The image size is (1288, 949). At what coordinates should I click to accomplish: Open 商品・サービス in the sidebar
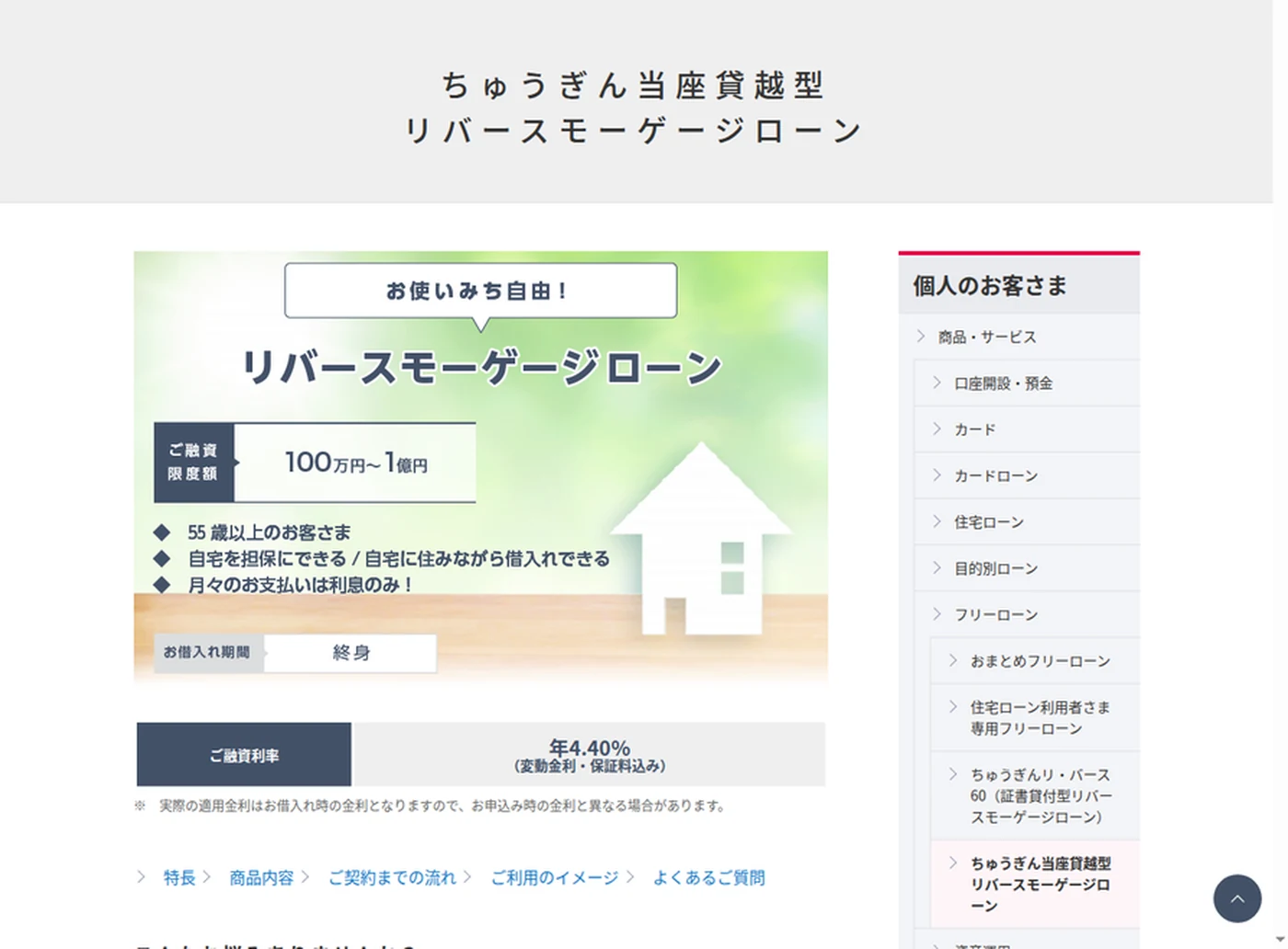(1019, 337)
